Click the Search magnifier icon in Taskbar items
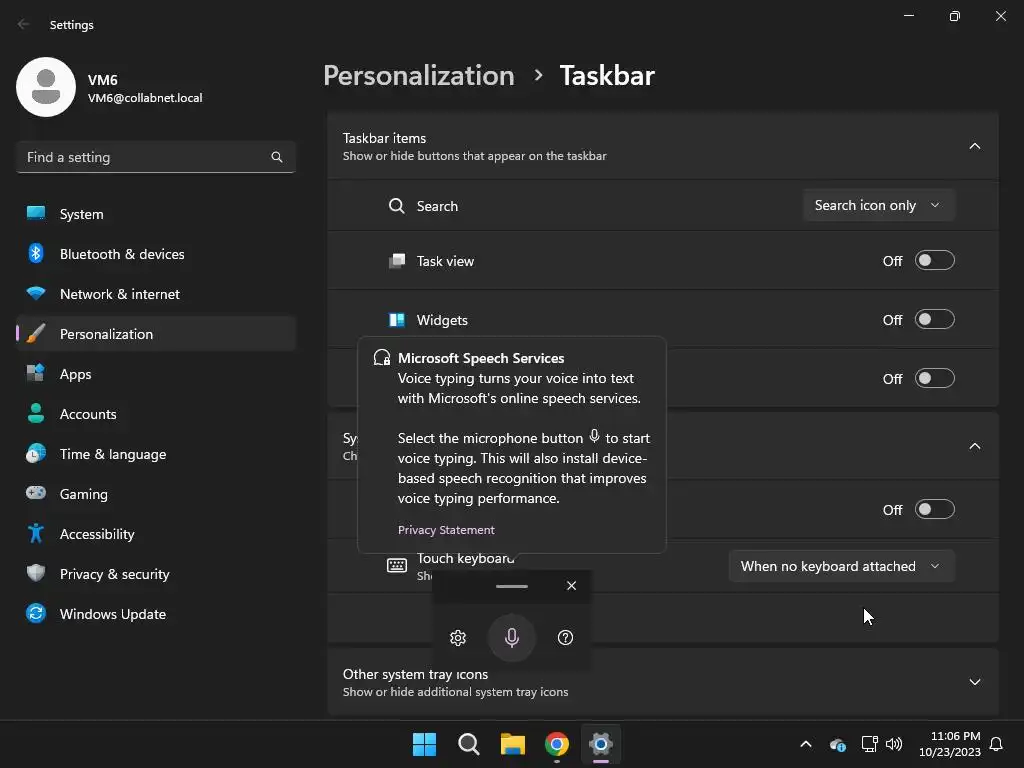This screenshot has width=1024, height=768. coord(396,206)
